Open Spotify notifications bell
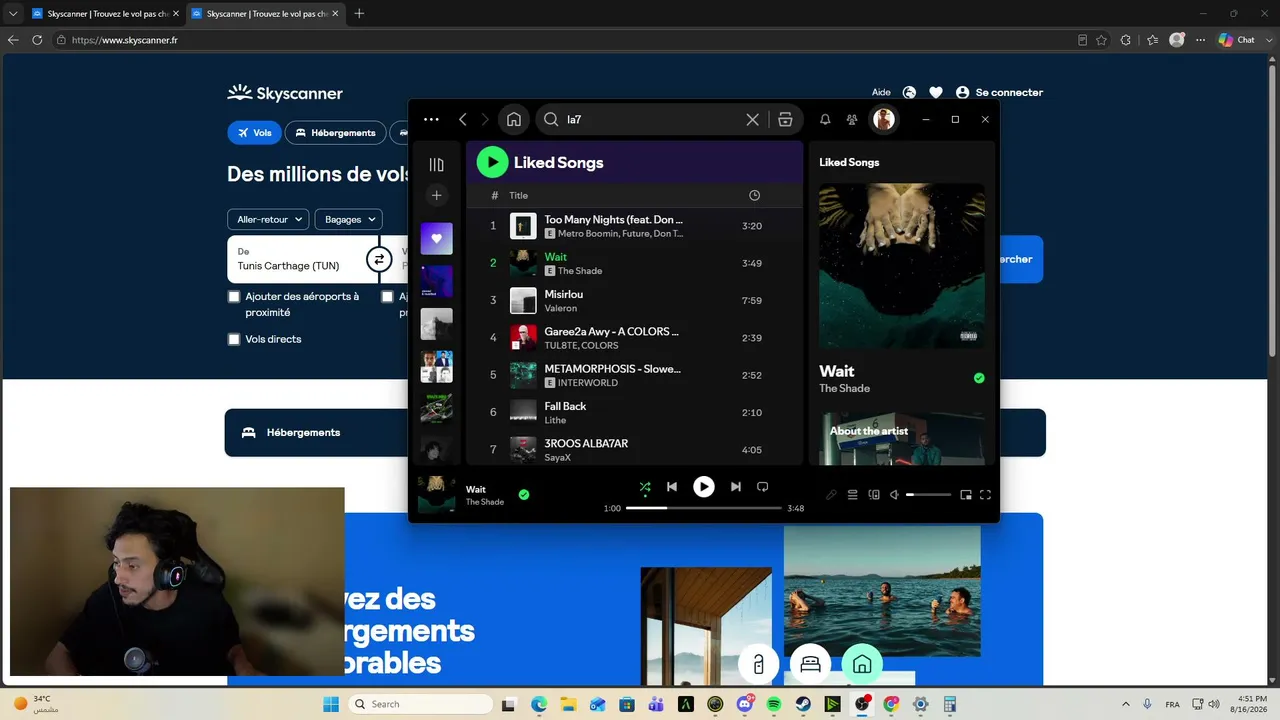The width and height of the screenshot is (1280, 720). point(825,120)
